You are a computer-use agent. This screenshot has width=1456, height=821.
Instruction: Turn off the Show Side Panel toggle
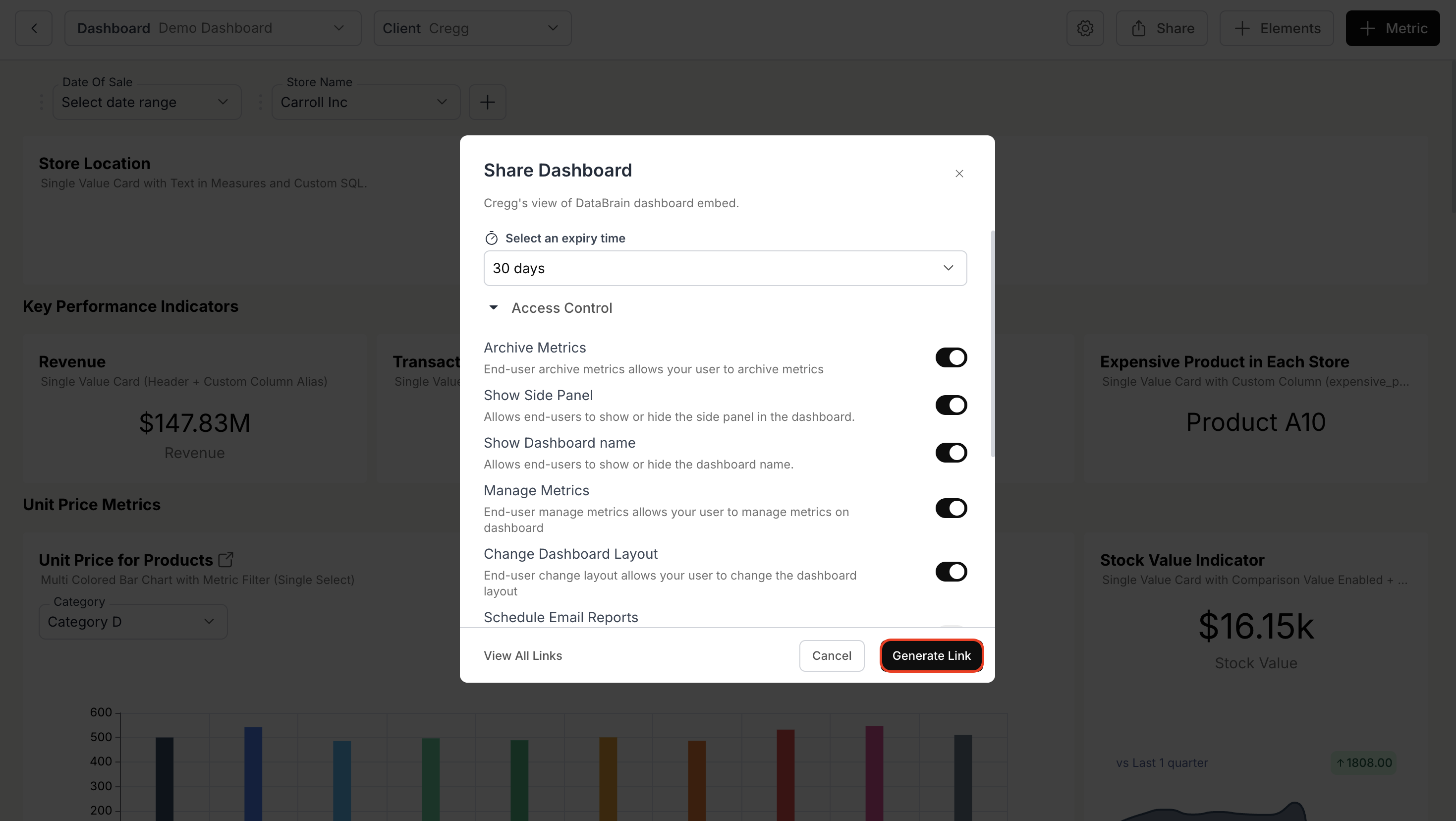pos(951,404)
